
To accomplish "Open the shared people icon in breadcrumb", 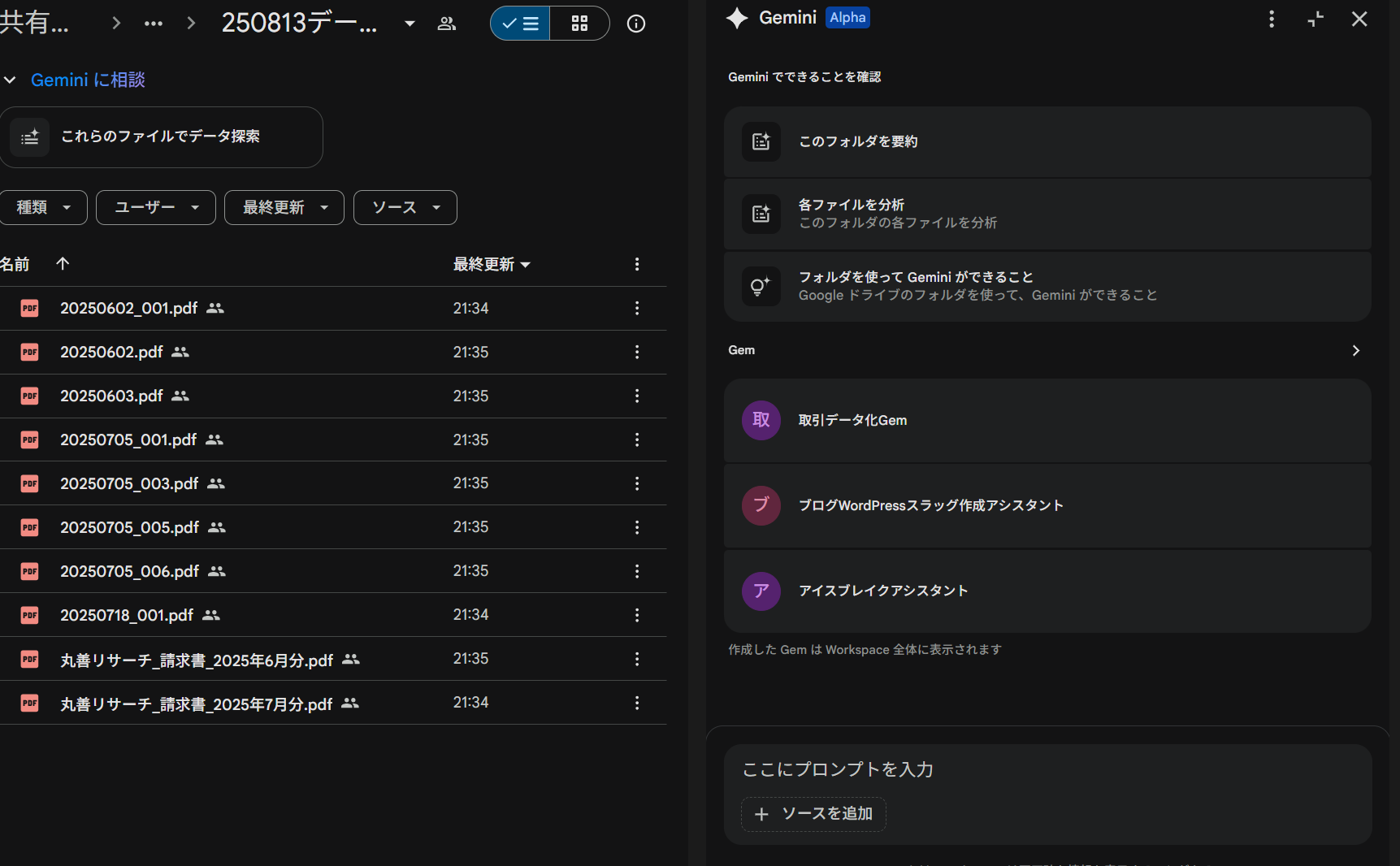I will click(447, 24).
